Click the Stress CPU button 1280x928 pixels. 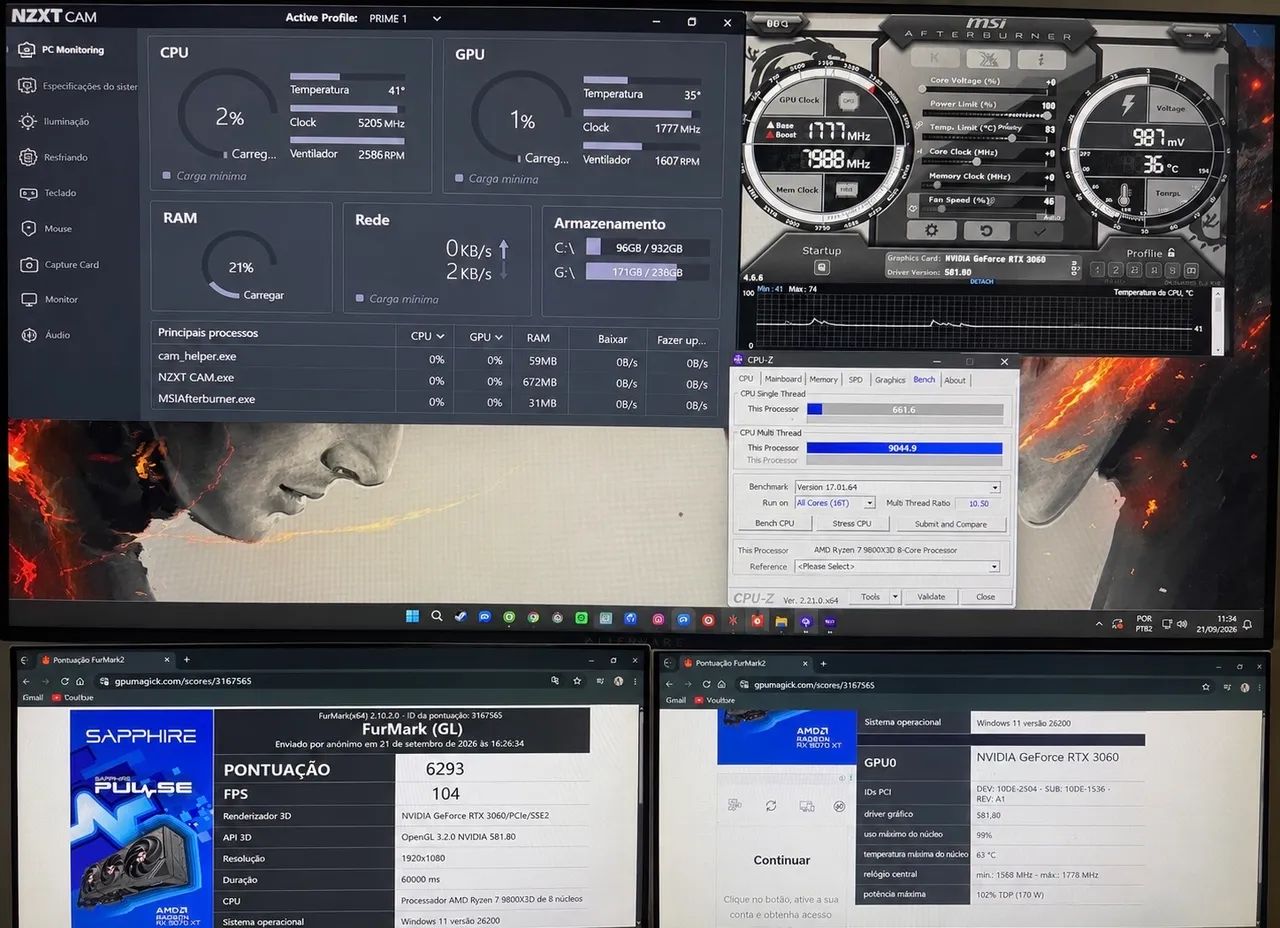click(852, 523)
